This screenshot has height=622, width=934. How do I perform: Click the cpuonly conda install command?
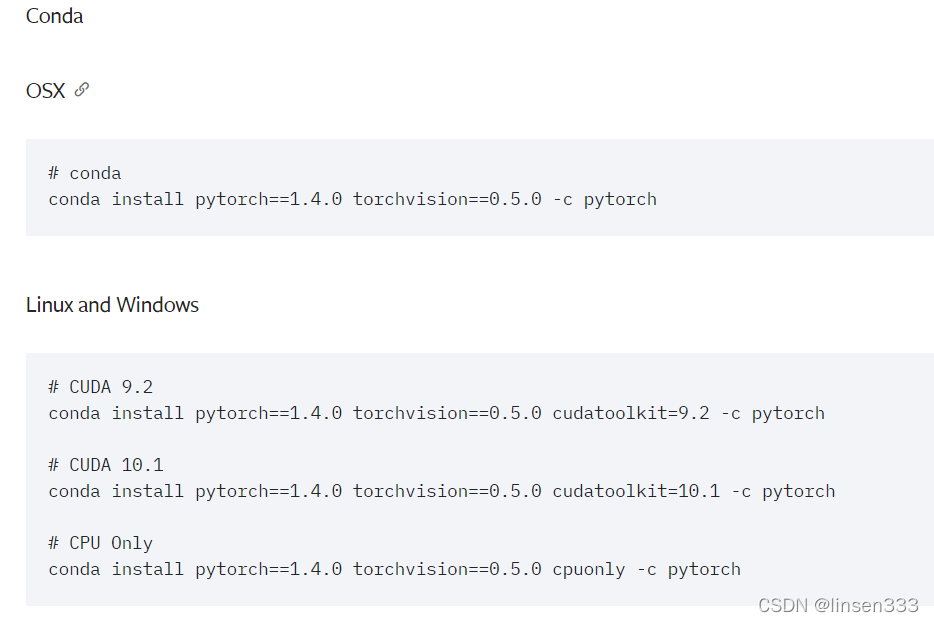click(x=394, y=569)
